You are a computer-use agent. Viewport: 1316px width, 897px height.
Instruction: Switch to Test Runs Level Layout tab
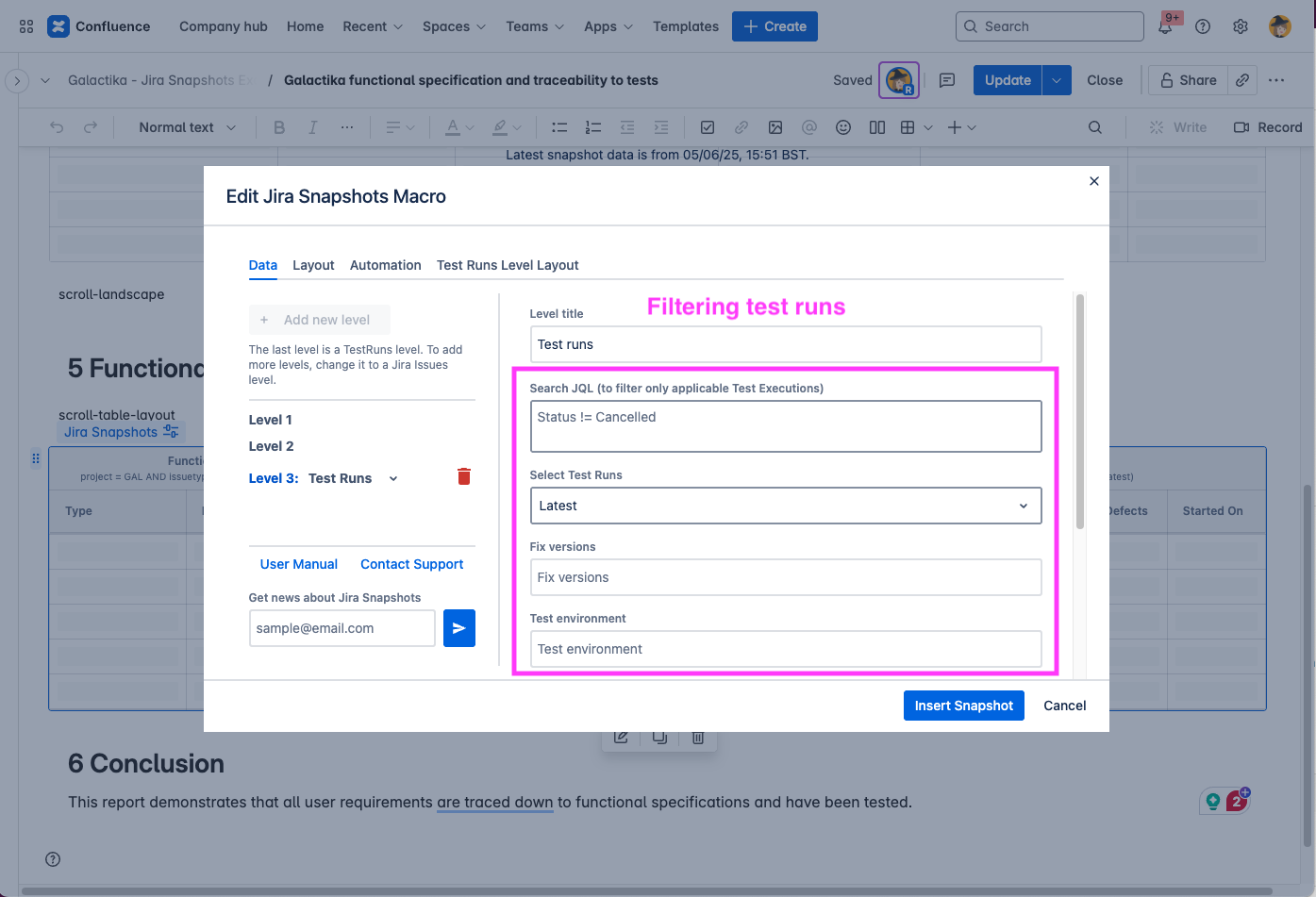coord(508,265)
